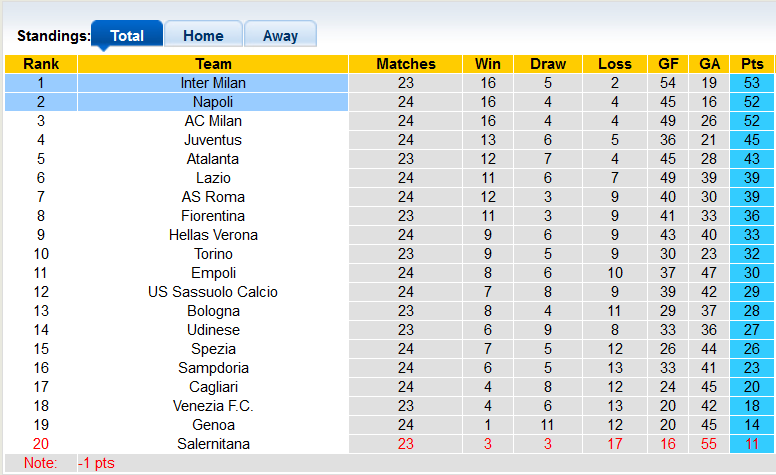This screenshot has width=776, height=475.
Task: Click the Matches column header
Action: (406, 64)
